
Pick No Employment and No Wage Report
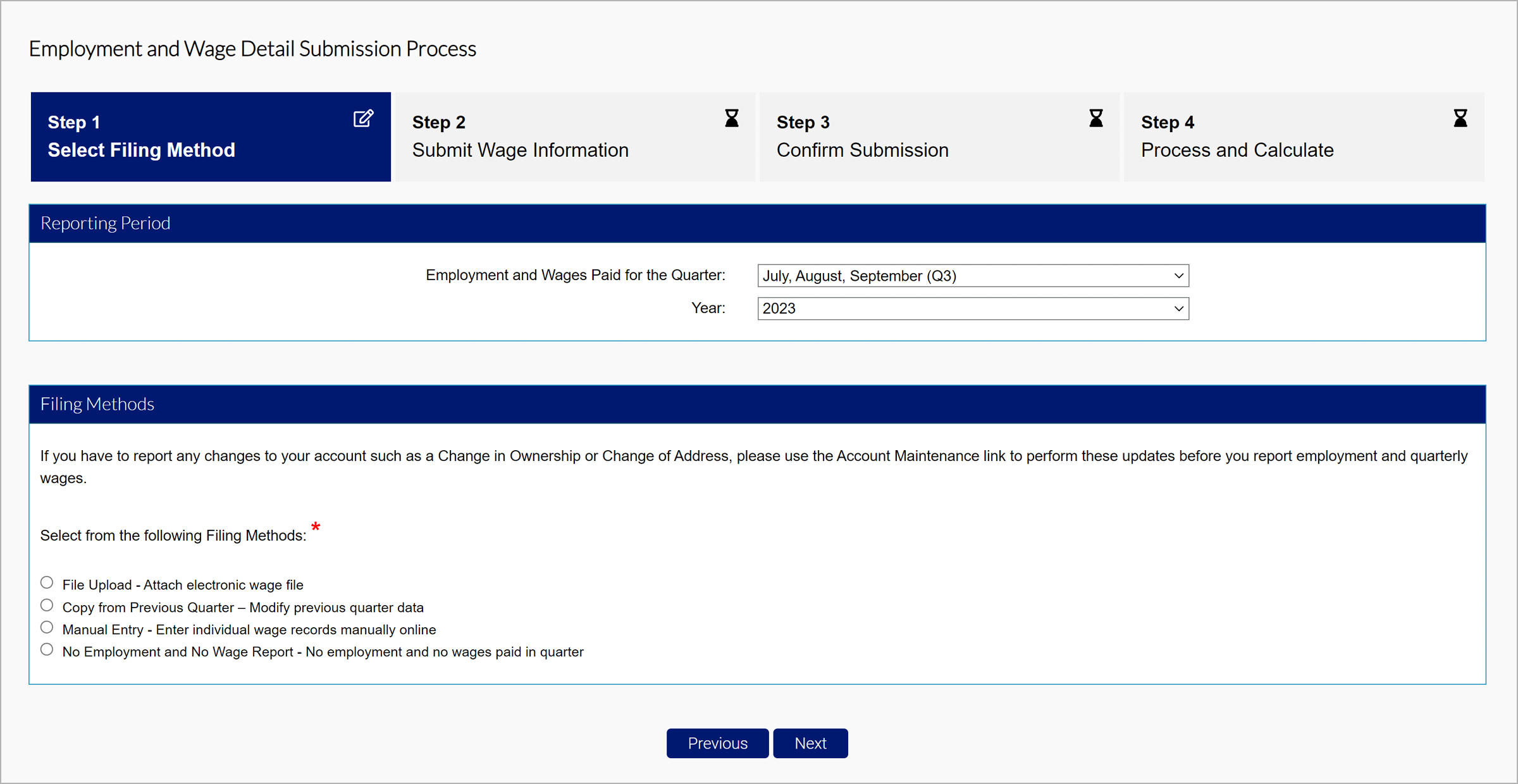47,650
